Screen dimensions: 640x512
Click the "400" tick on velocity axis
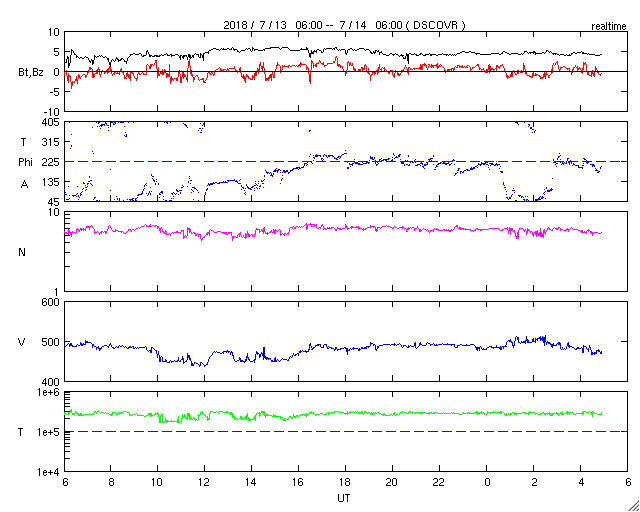pyautogui.click(x=52, y=382)
